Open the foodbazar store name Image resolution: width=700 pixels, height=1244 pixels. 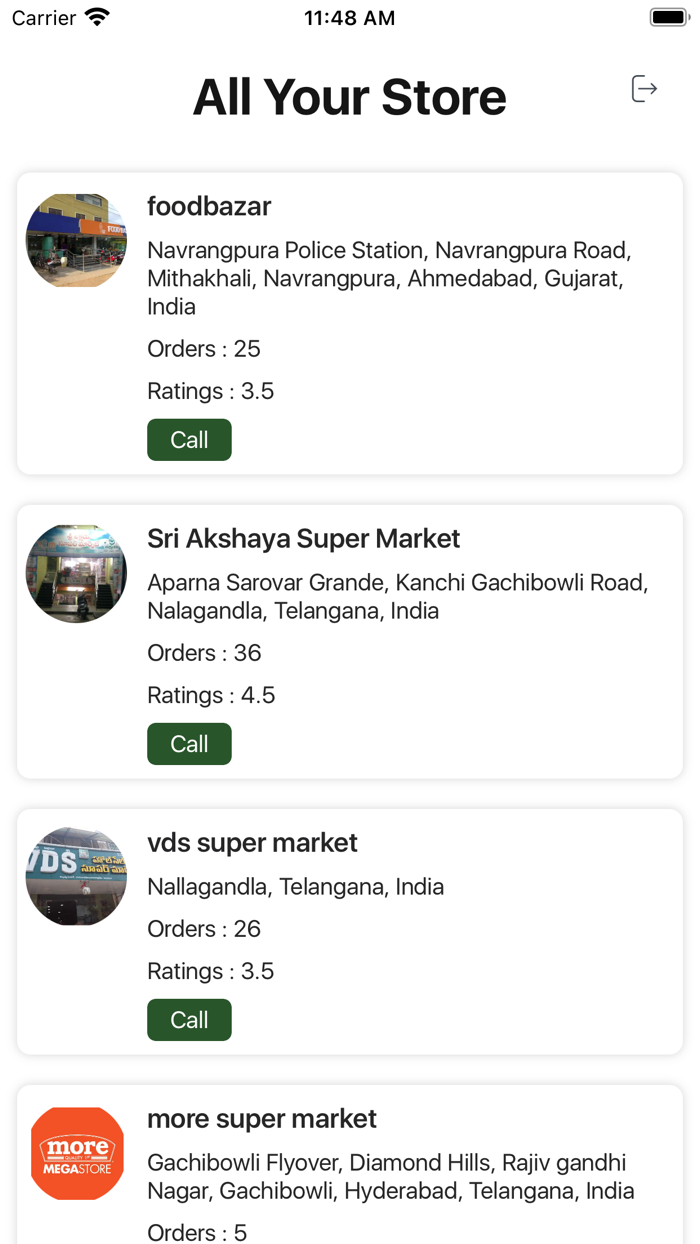tap(209, 207)
